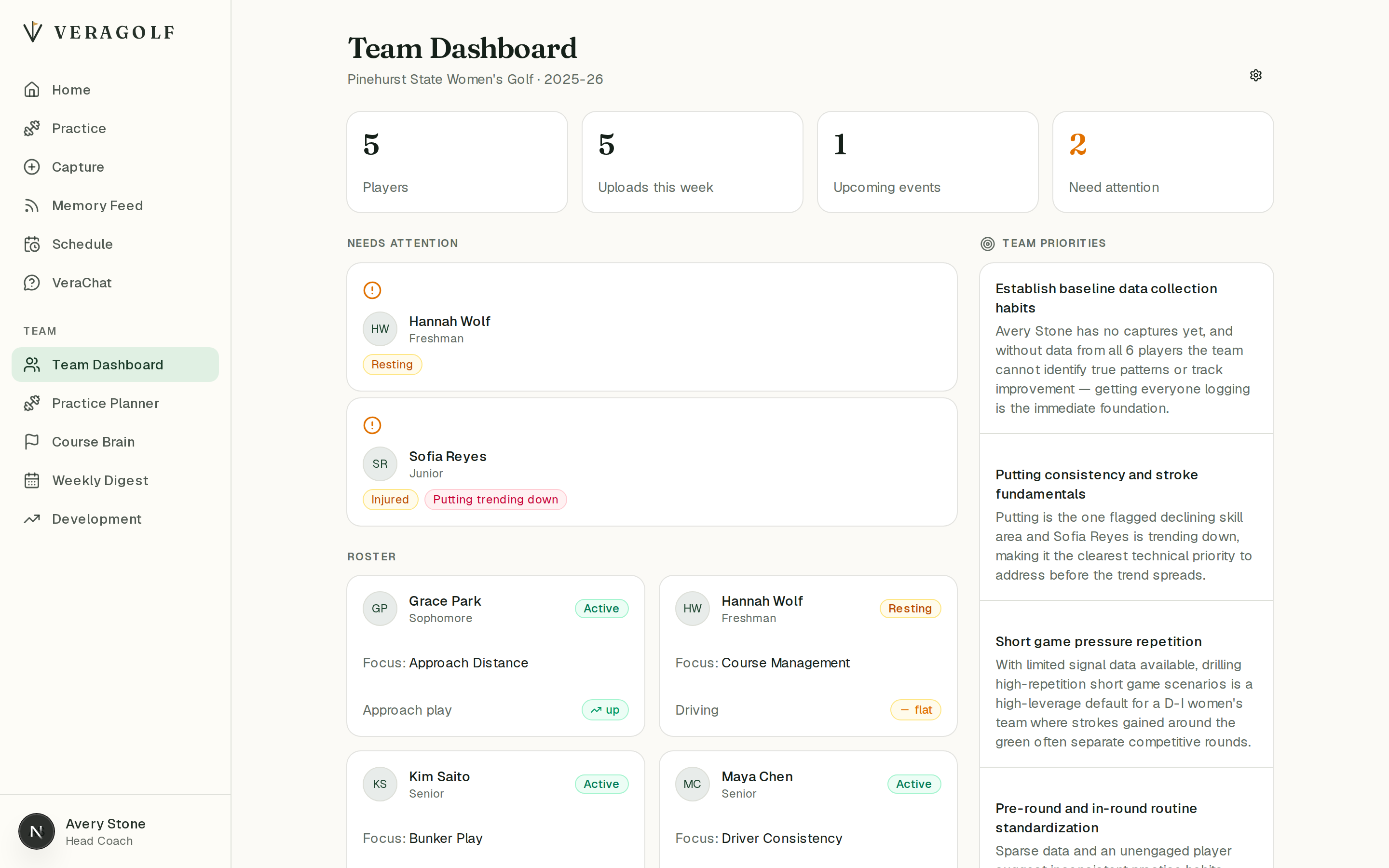Open the Players stat card
The height and width of the screenshot is (868, 1389).
457,162
